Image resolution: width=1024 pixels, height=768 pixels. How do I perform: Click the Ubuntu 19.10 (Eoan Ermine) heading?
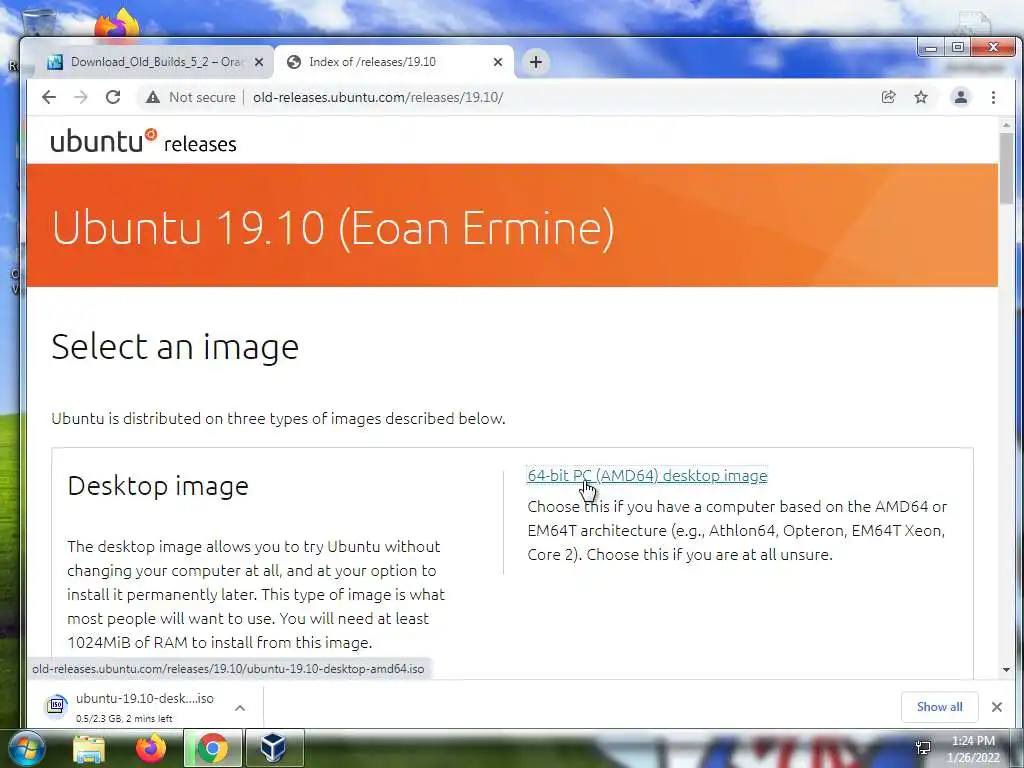pos(333,228)
